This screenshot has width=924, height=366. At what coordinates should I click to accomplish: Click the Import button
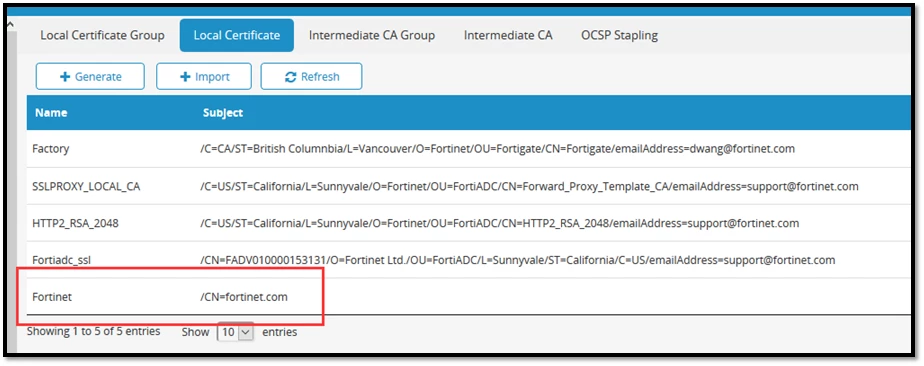(x=204, y=77)
